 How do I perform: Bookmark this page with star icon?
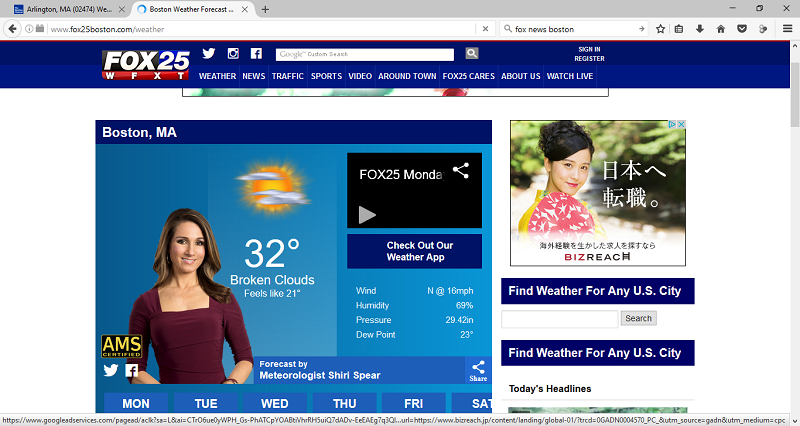[x=660, y=29]
